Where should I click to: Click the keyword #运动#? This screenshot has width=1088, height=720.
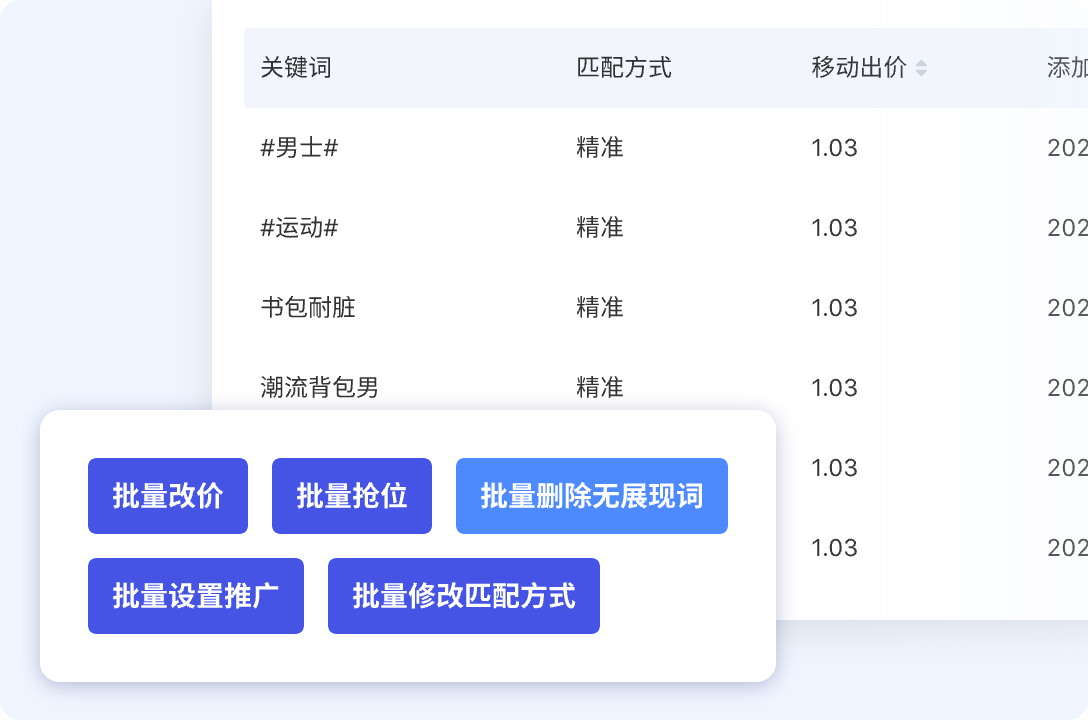[x=298, y=227]
